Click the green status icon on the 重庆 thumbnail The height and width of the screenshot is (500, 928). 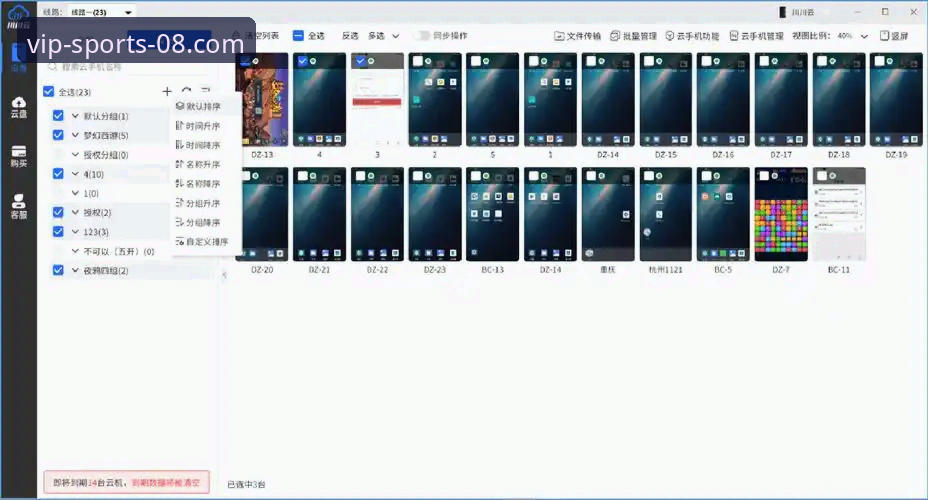(x=601, y=176)
